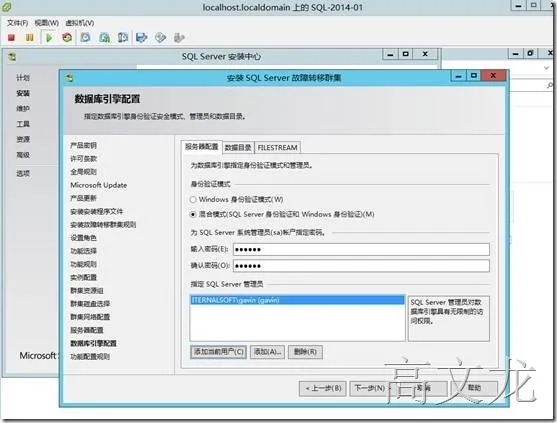Viewport: 557px width, 423px height.
Task: Open the 视图(W) menu
Action: [47, 23]
